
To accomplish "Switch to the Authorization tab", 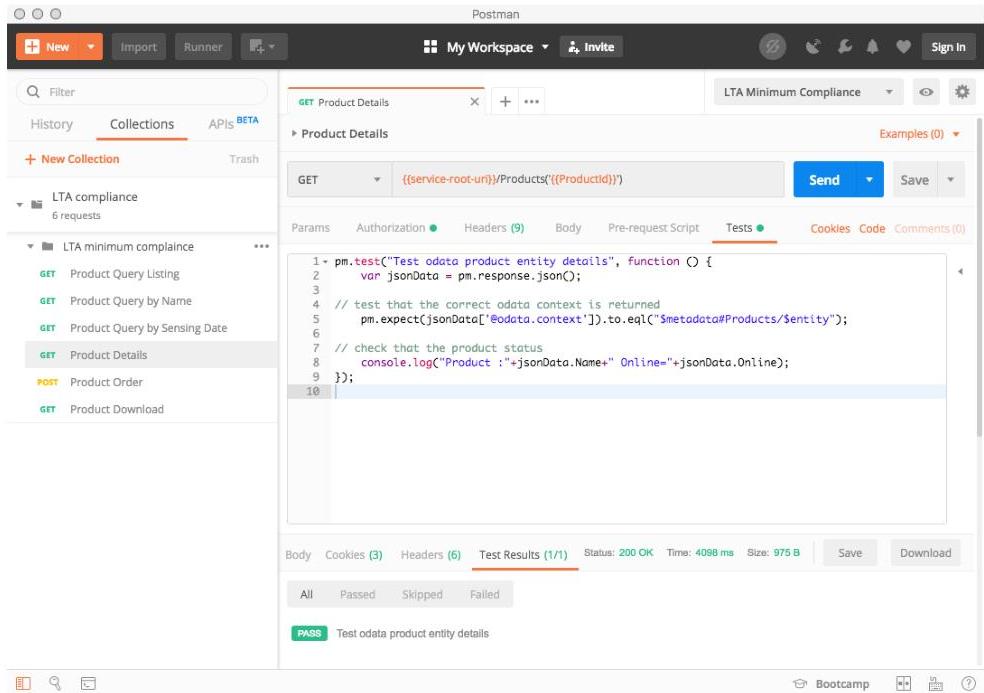I will pos(396,228).
